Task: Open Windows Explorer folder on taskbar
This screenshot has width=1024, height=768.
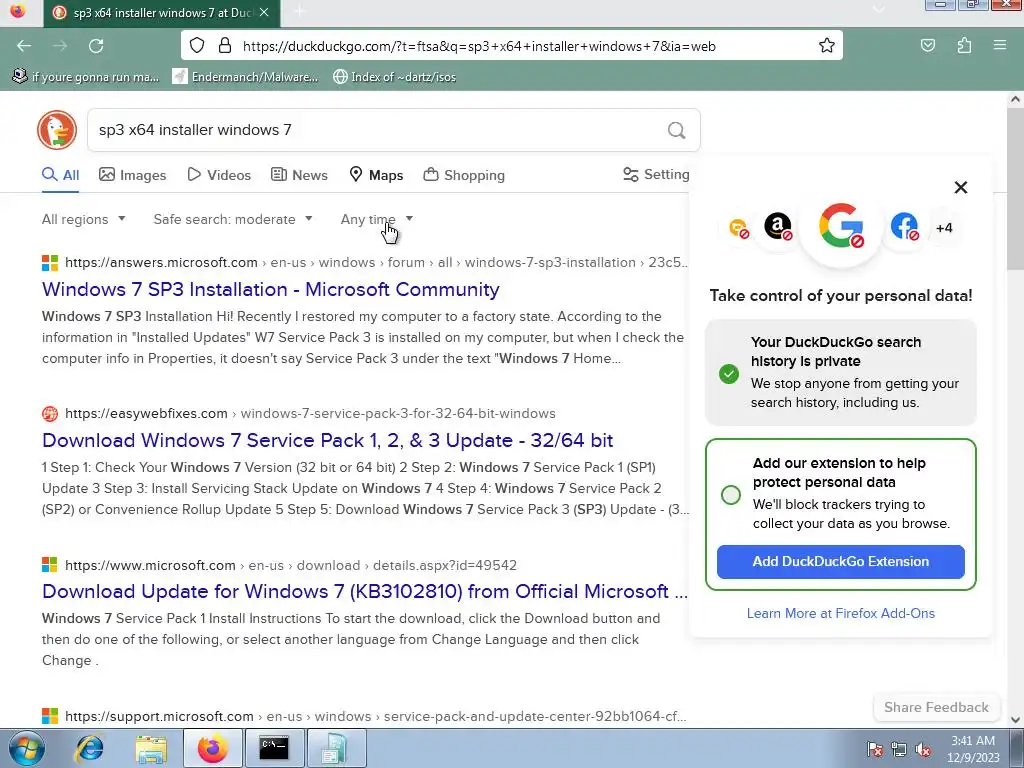Action: coord(150,748)
